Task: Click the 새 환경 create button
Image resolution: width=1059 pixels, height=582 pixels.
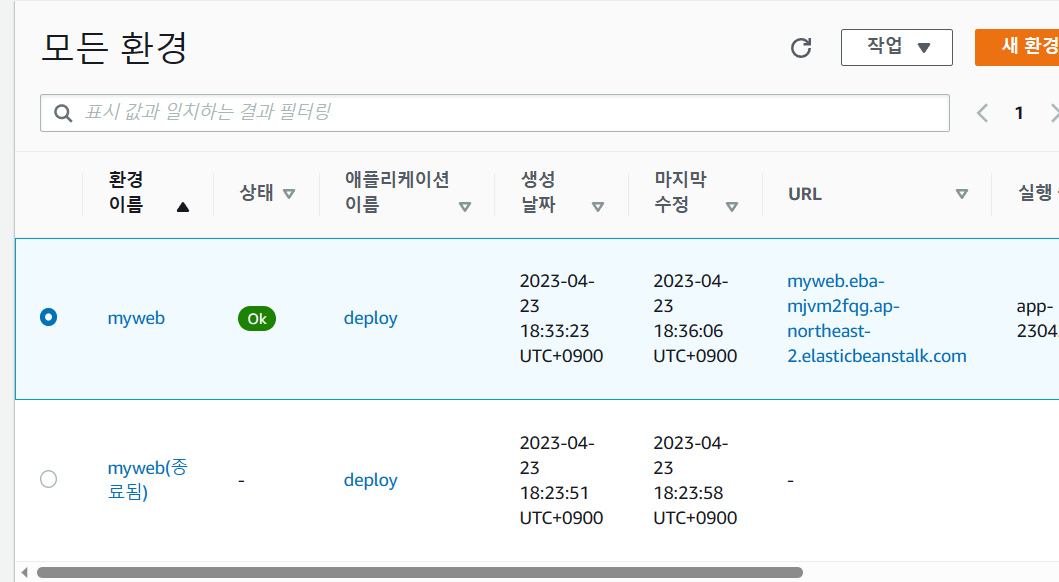Action: (x=1017, y=47)
